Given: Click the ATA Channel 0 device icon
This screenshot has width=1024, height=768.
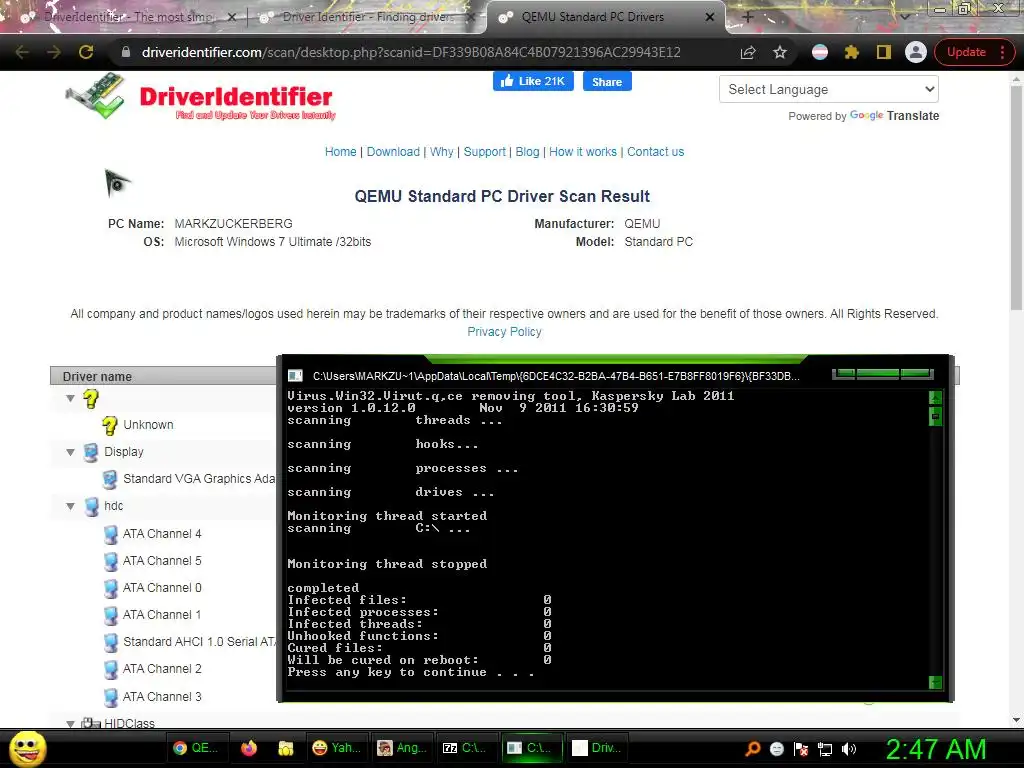Looking at the screenshot, I should [110, 588].
